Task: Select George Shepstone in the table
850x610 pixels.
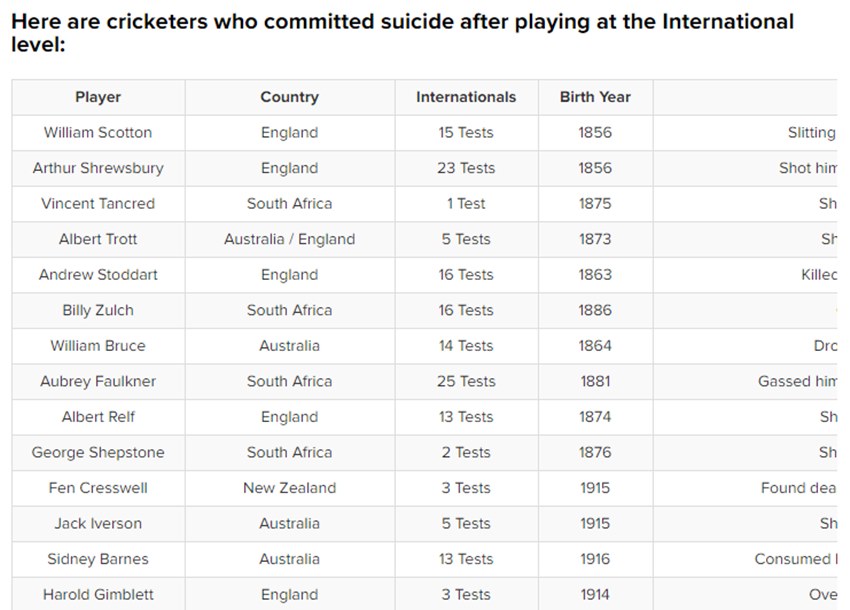Action: point(98,452)
